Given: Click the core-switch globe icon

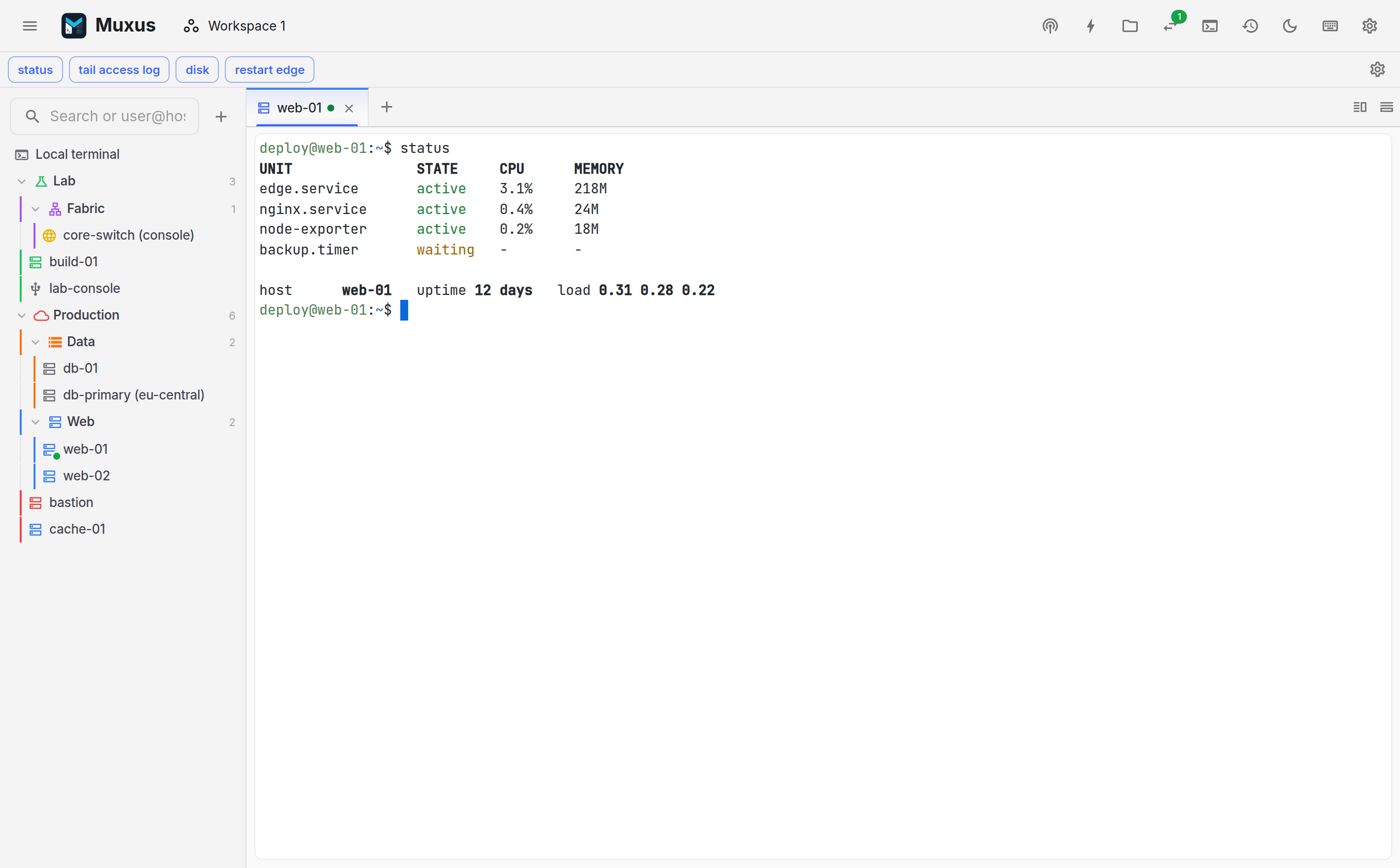Looking at the screenshot, I should [x=49, y=235].
